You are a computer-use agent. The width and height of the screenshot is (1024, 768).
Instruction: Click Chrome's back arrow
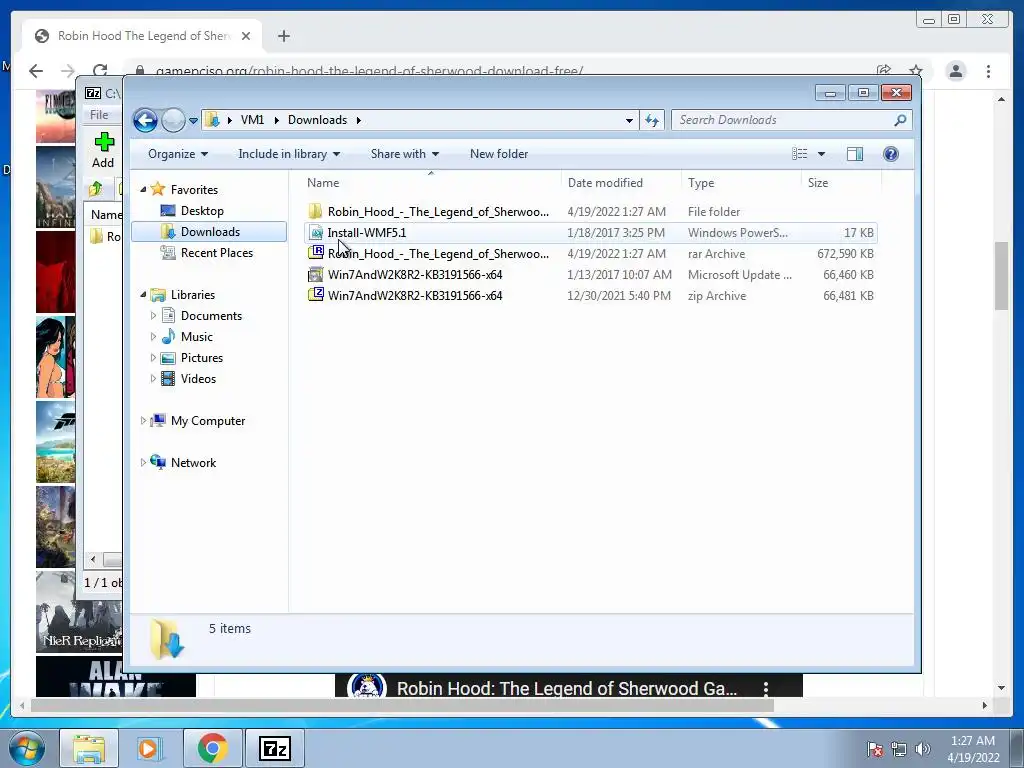[36, 71]
